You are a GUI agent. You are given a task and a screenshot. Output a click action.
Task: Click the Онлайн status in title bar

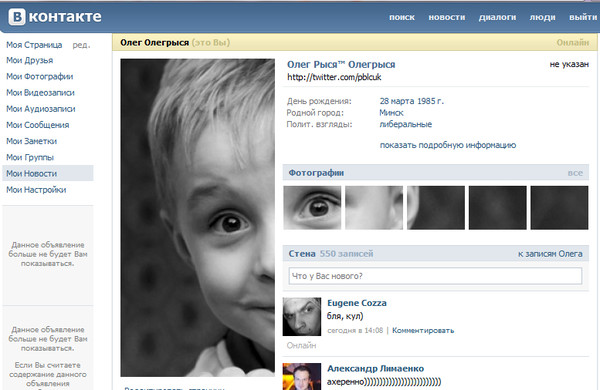(x=572, y=42)
